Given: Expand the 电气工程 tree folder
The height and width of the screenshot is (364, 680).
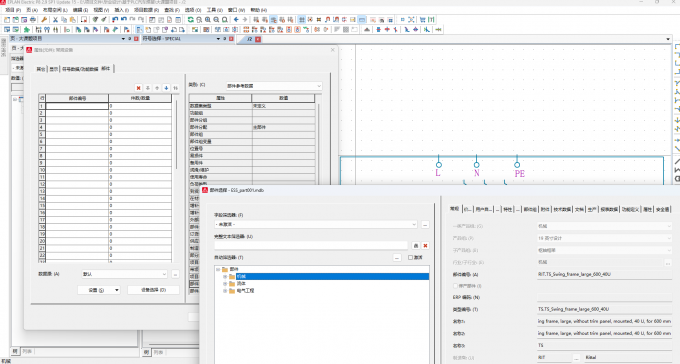Looking at the screenshot, I should click(225, 291).
